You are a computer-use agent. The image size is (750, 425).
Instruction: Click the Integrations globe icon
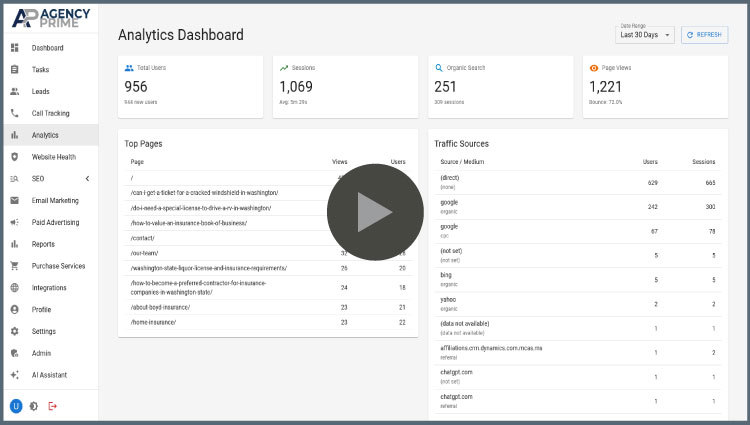[15, 288]
